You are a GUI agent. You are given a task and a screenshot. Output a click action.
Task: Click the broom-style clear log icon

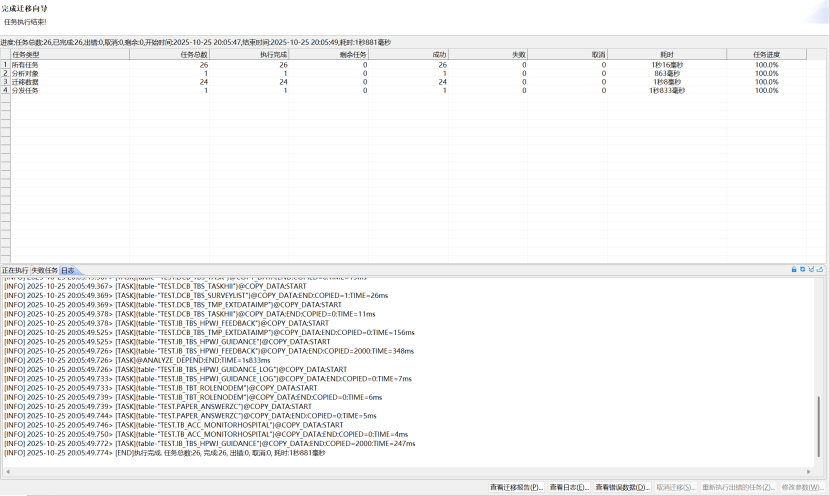pyautogui.click(x=811, y=269)
